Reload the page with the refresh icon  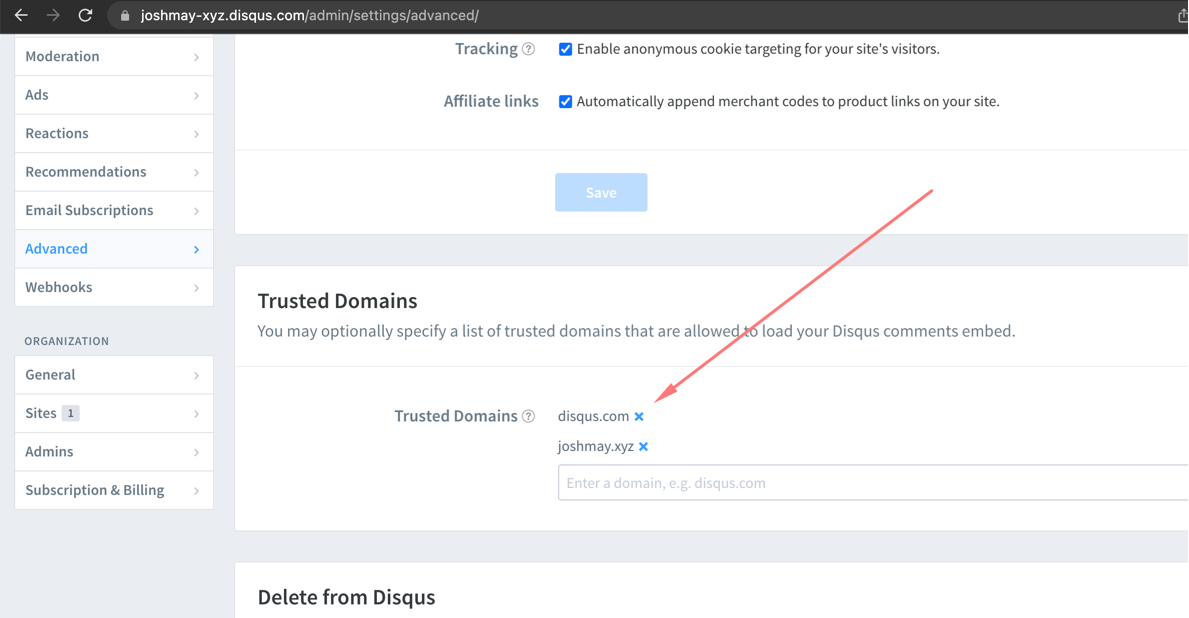(x=86, y=15)
